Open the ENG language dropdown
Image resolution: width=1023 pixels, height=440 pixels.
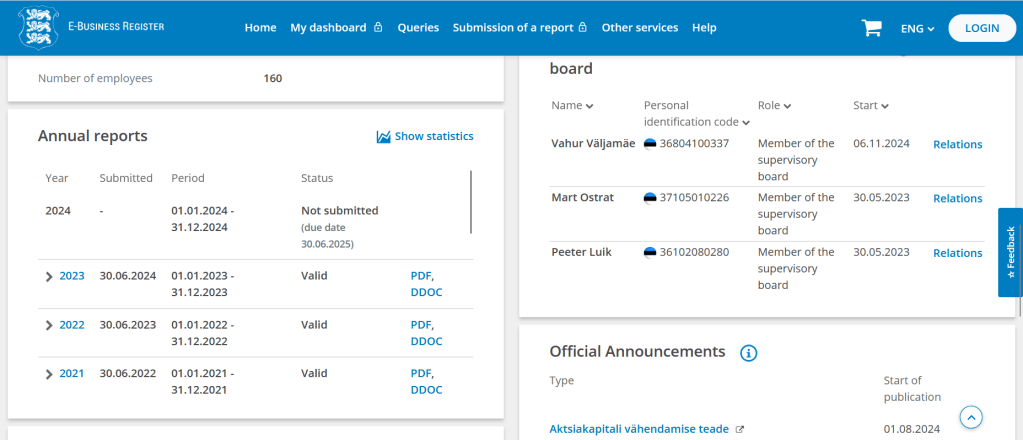coord(916,29)
